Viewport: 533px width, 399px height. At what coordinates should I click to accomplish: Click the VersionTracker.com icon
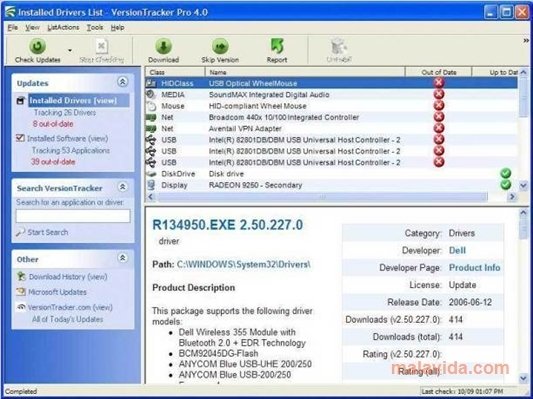click(x=21, y=307)
